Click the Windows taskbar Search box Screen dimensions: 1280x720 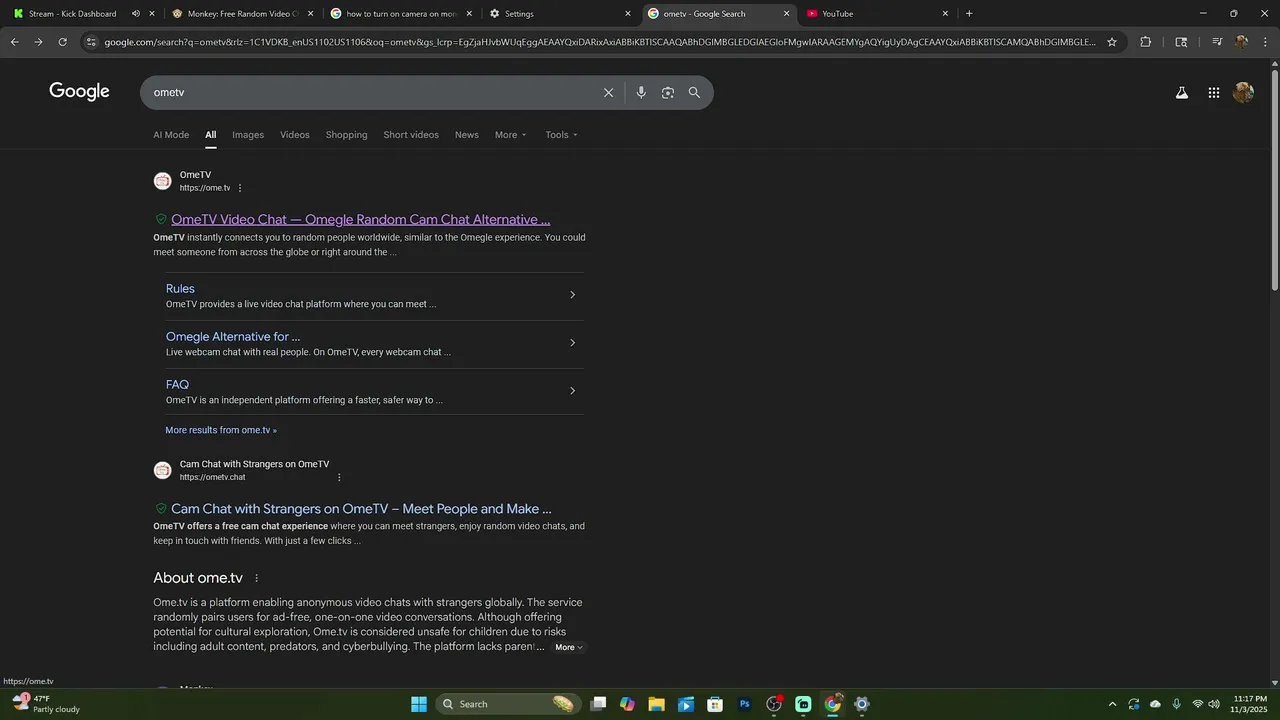click(509, 704)
